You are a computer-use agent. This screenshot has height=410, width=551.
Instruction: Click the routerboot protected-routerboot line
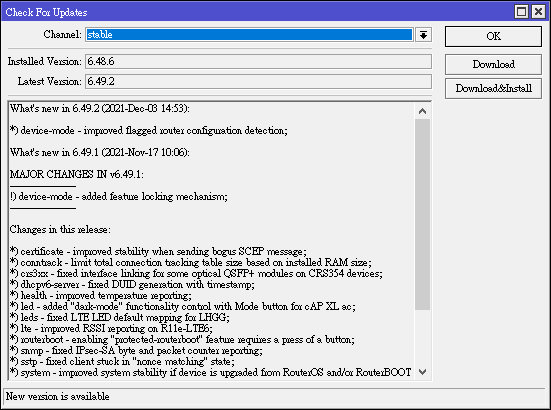(x=182, y=339)
